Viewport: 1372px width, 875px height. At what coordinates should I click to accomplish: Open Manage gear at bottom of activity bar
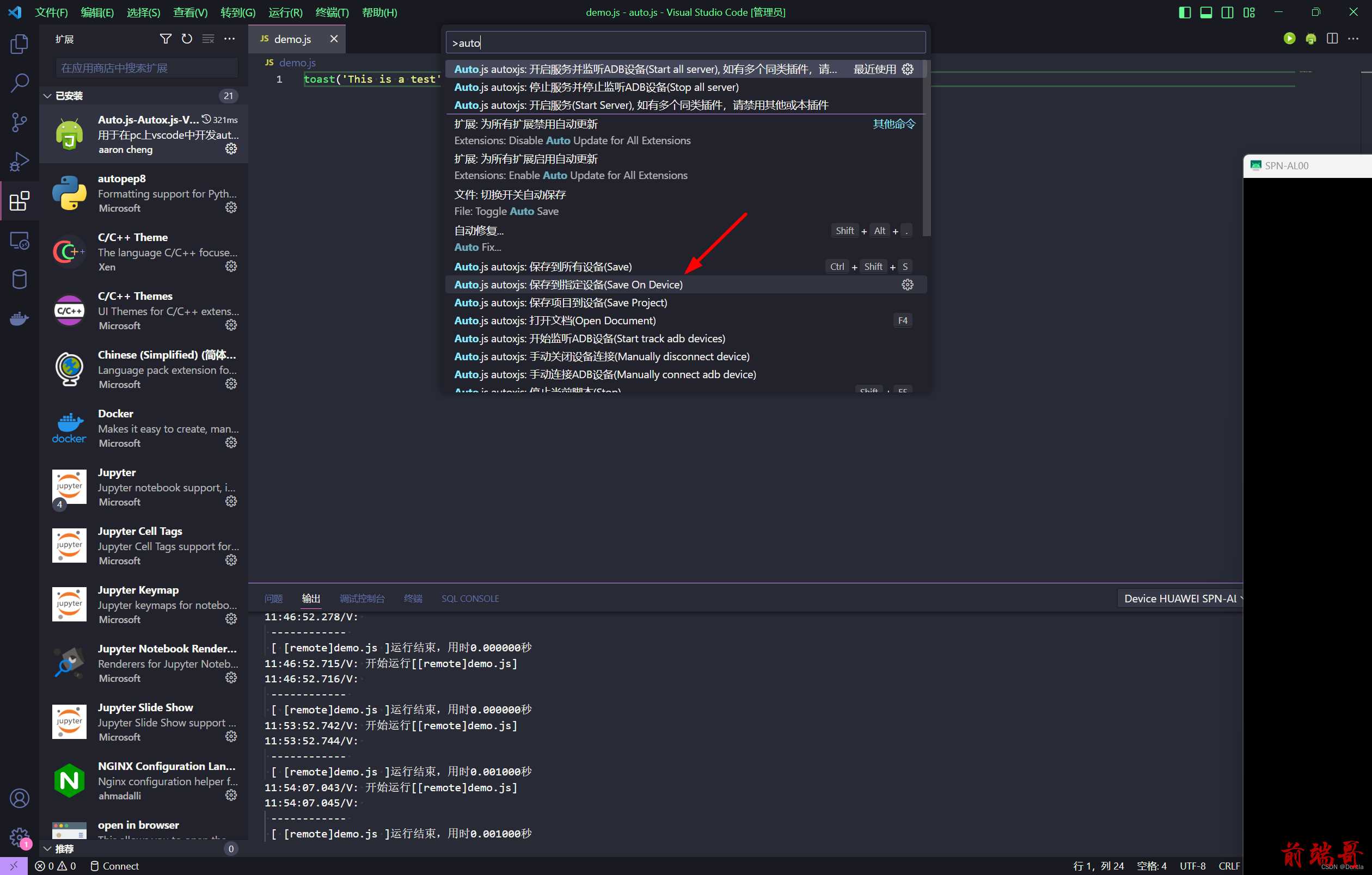pyautogui.click(x=20, y=837)
